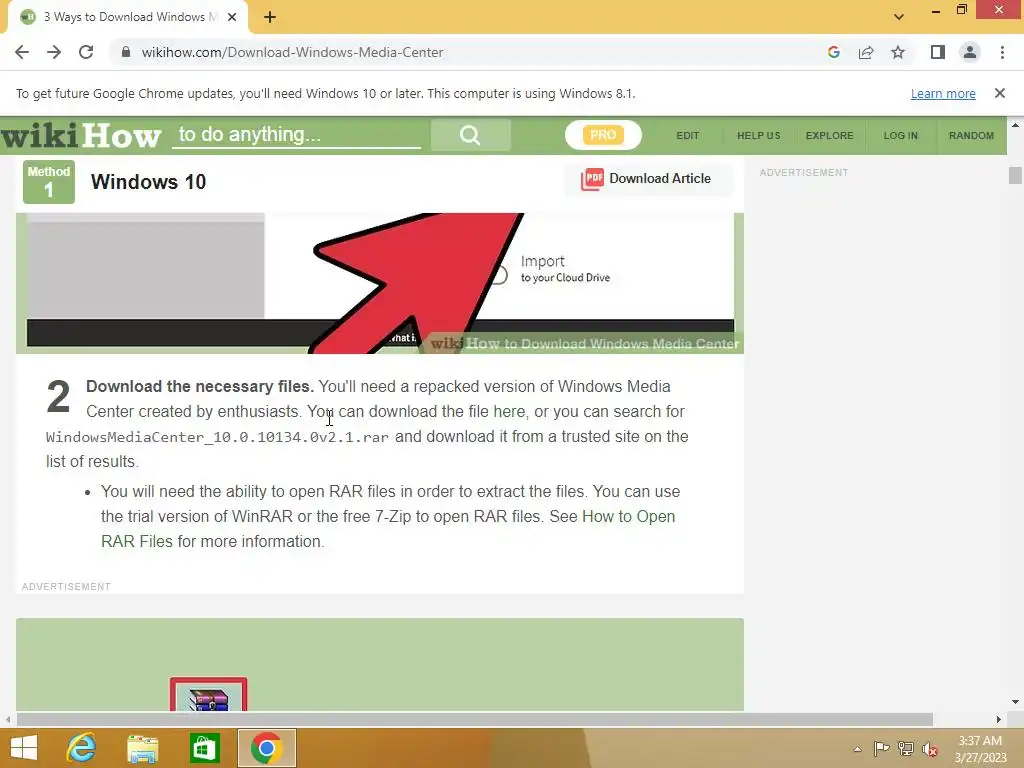Go back to the previous page
The width and height of the screenshot is (1024, 768).
tap(22, 52)
